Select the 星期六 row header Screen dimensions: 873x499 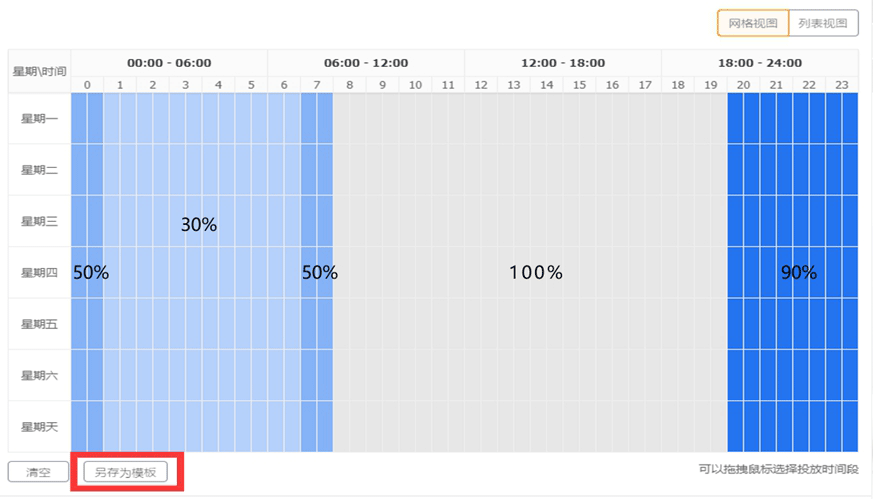[40, 375]
